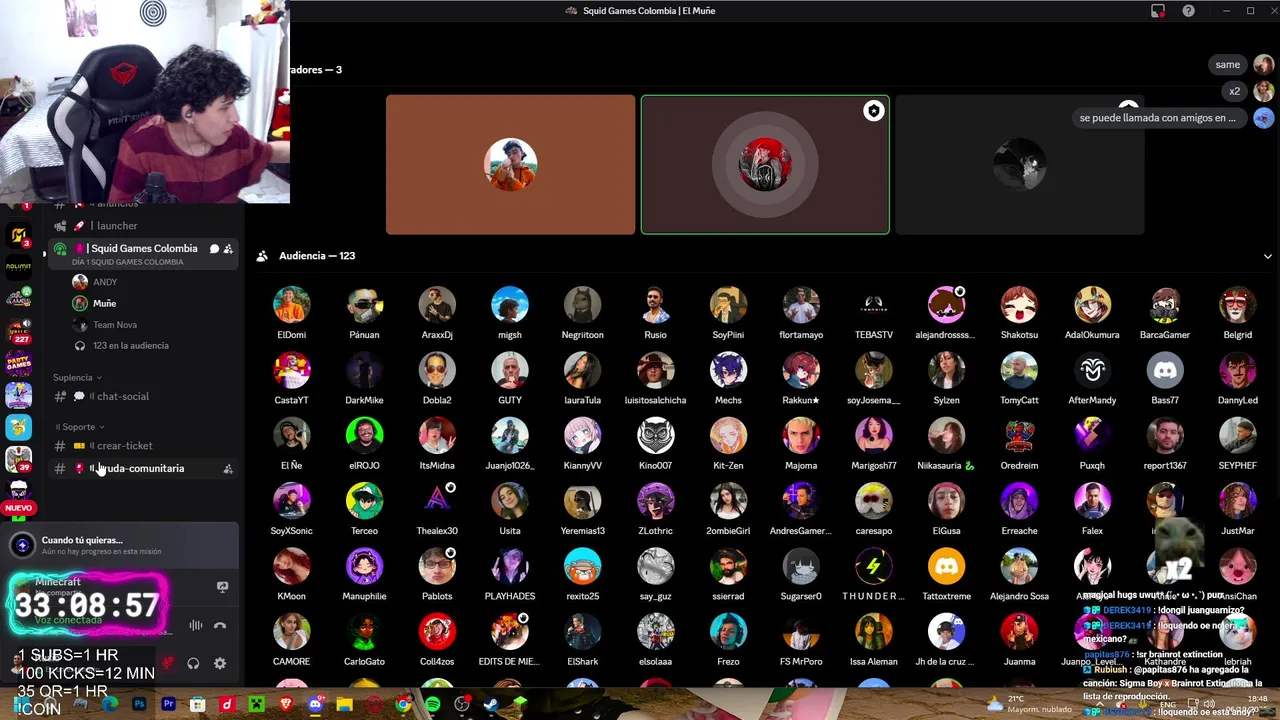Click audience member migsh avatar
Screen dimensions: 1280x720
[x=510, y=306]
